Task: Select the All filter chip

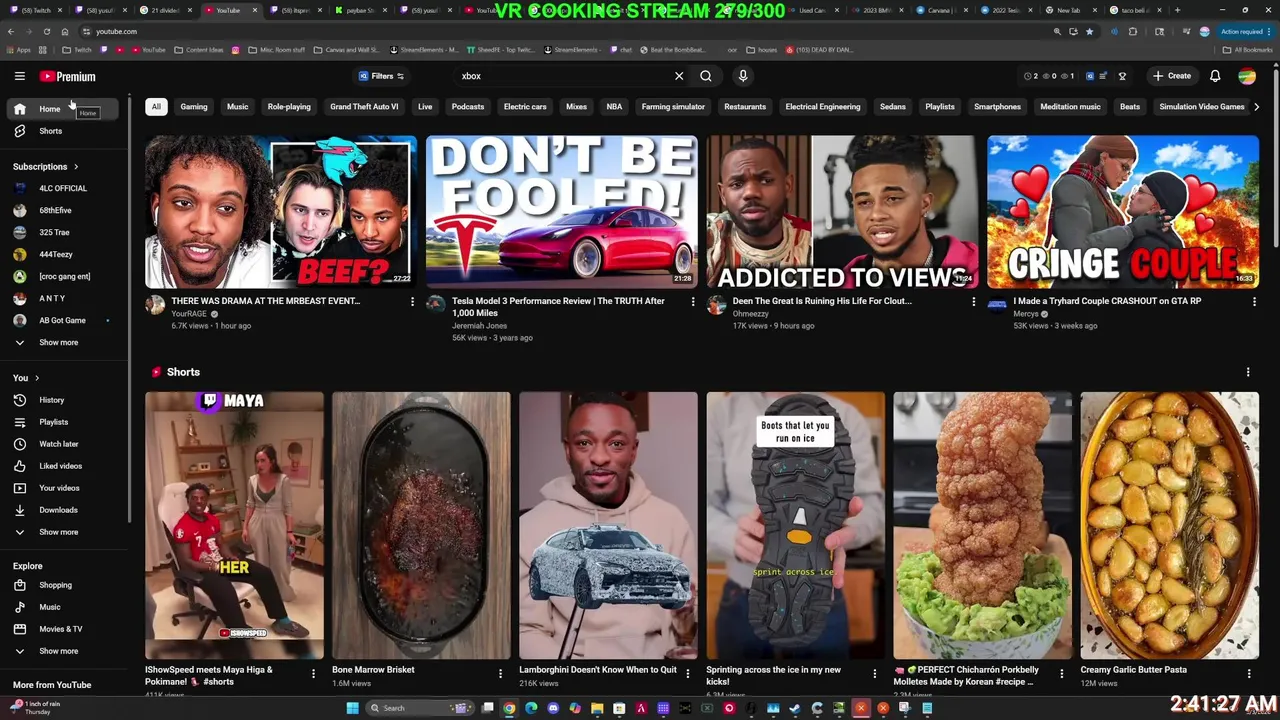Action: pyautogui.click(x=156, y=107)
